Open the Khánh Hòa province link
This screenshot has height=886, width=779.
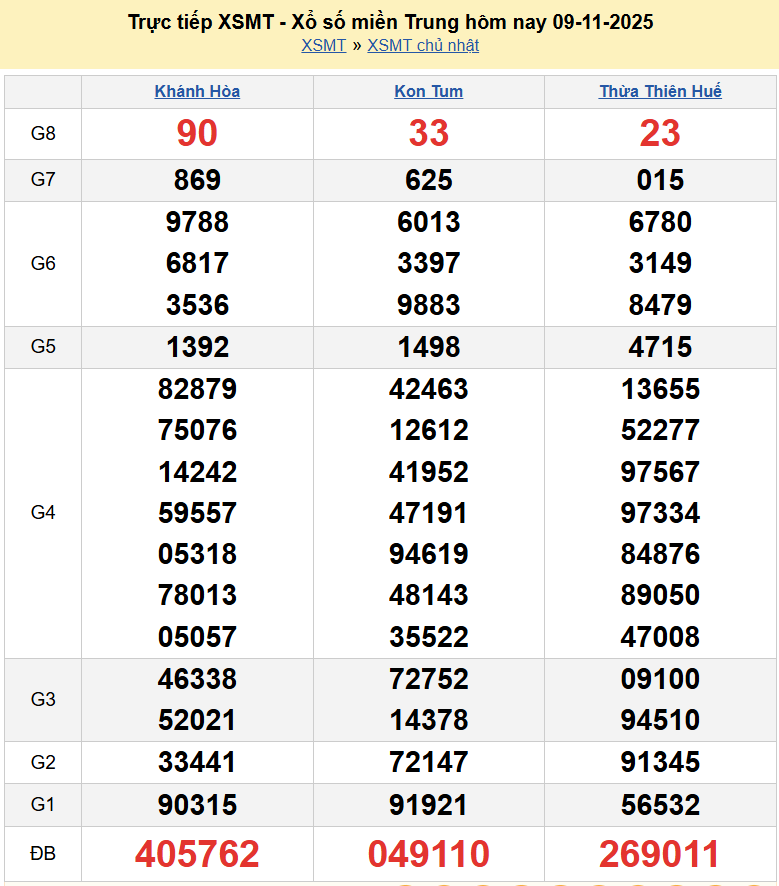click(x=197, y=92)
